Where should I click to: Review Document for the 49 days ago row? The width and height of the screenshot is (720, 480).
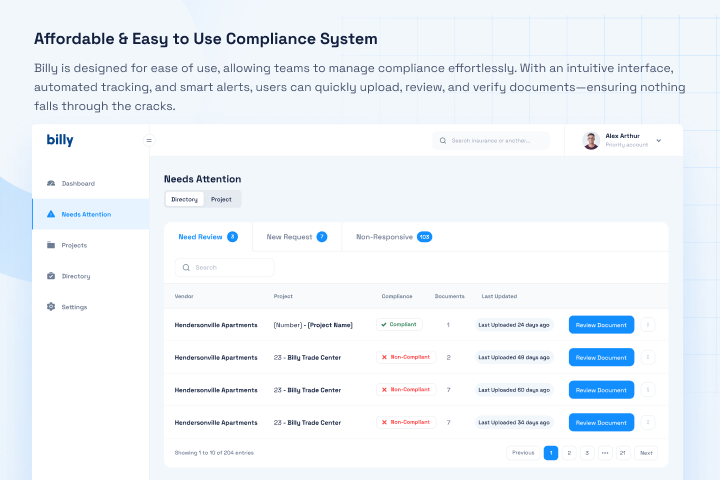(601, 357)
